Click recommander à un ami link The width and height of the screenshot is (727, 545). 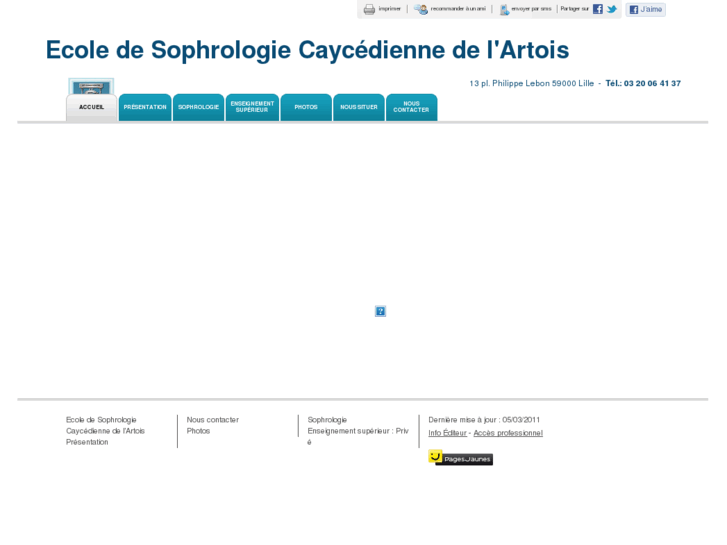(x=458, y=9)
